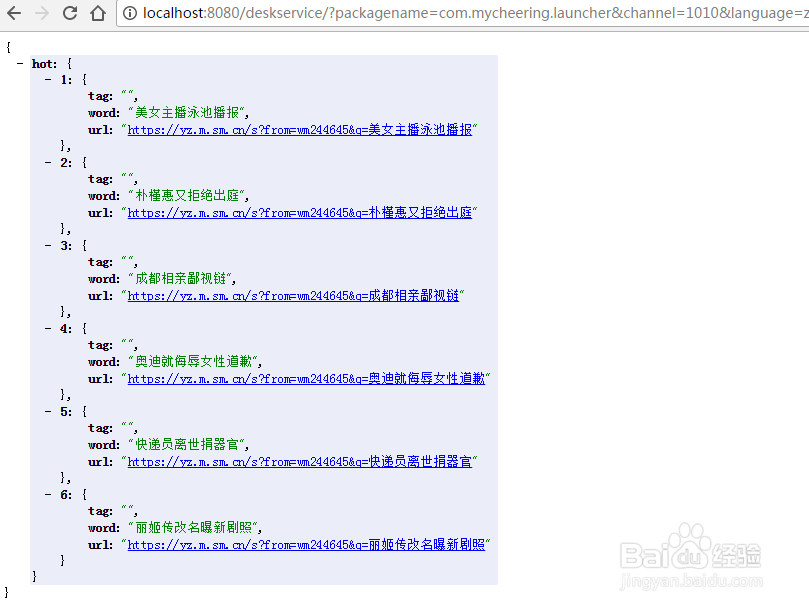Collapse JSON item 5
The image size is (809, 609).
pos(48,412)
